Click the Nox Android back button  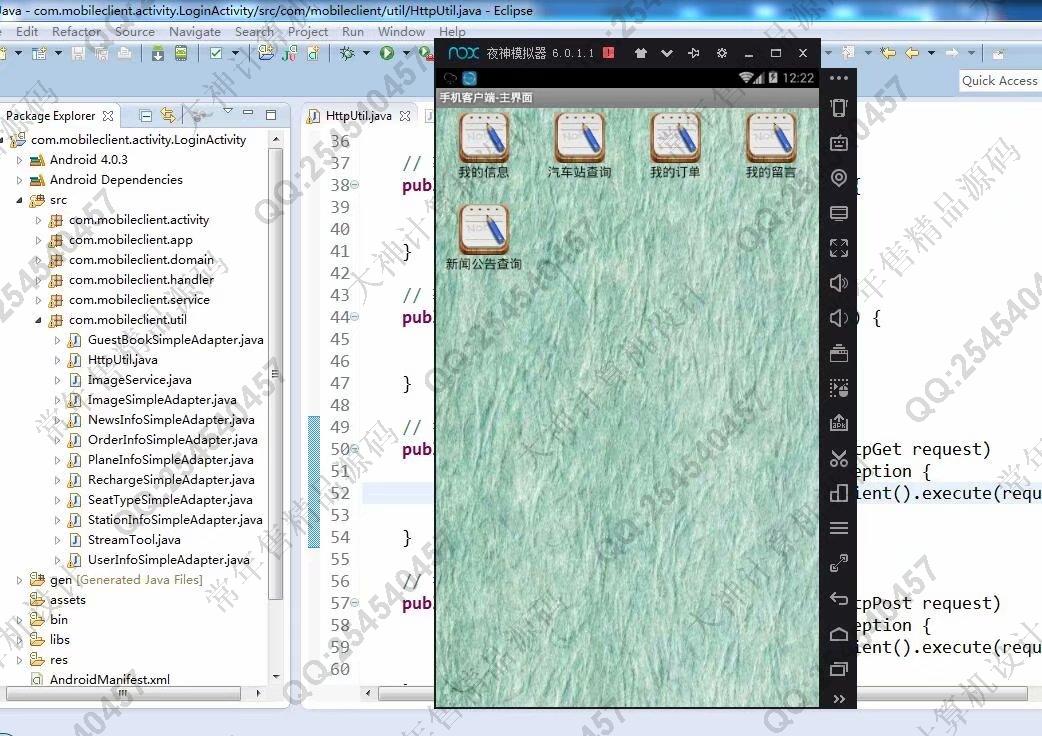(839, 598)
